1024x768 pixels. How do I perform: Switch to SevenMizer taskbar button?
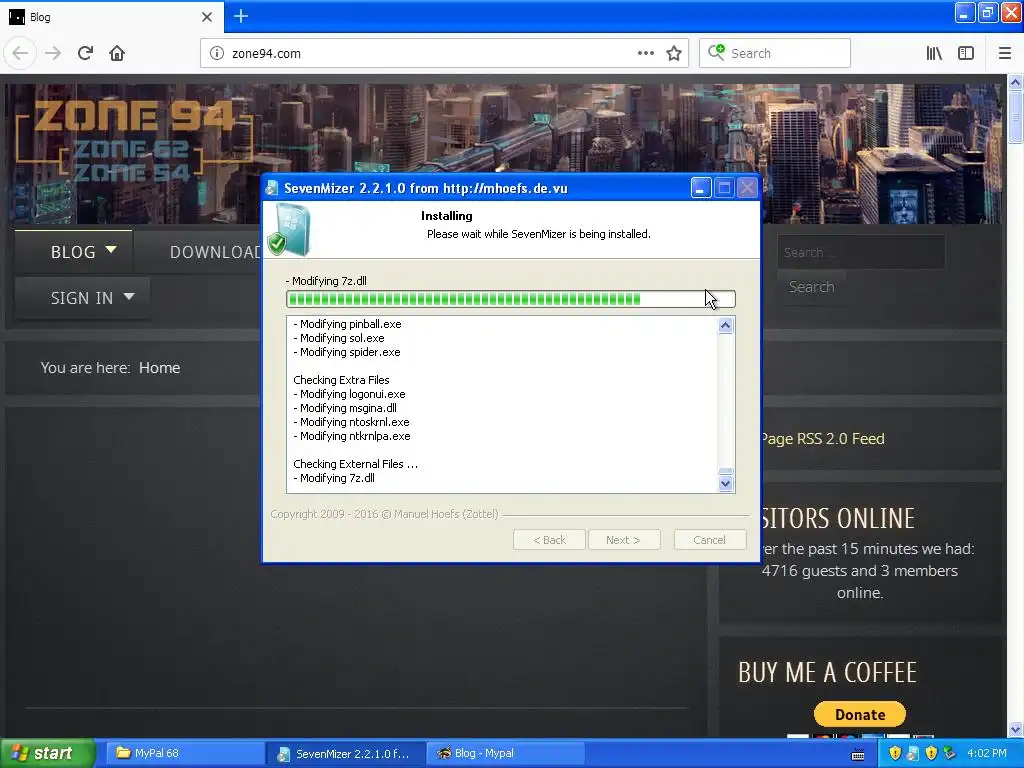click(x=346, y=753)
